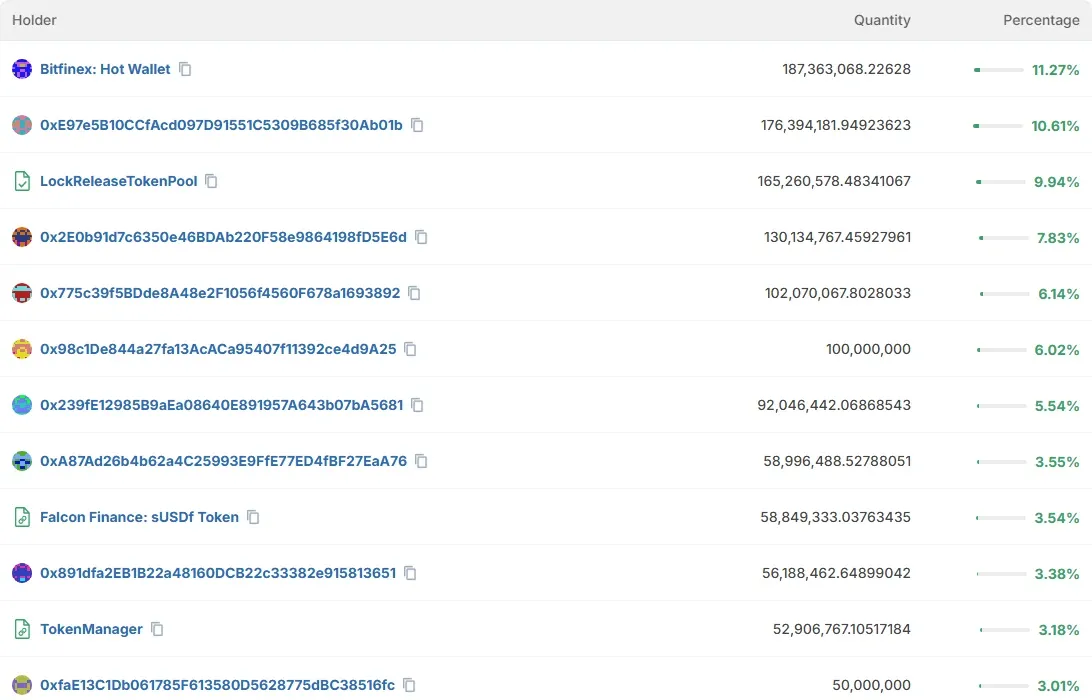Screen dimensions: 1092x700
Task: Open holder 0x239fE12985B9aEa08640E891957A643b07bA5681
Action: pos(221,405)
